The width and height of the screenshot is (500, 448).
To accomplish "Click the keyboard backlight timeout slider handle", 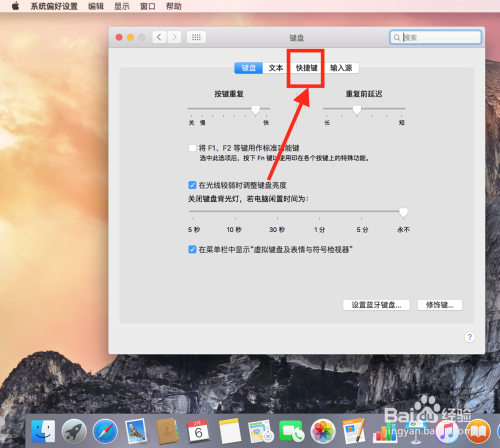I will 403,213.
